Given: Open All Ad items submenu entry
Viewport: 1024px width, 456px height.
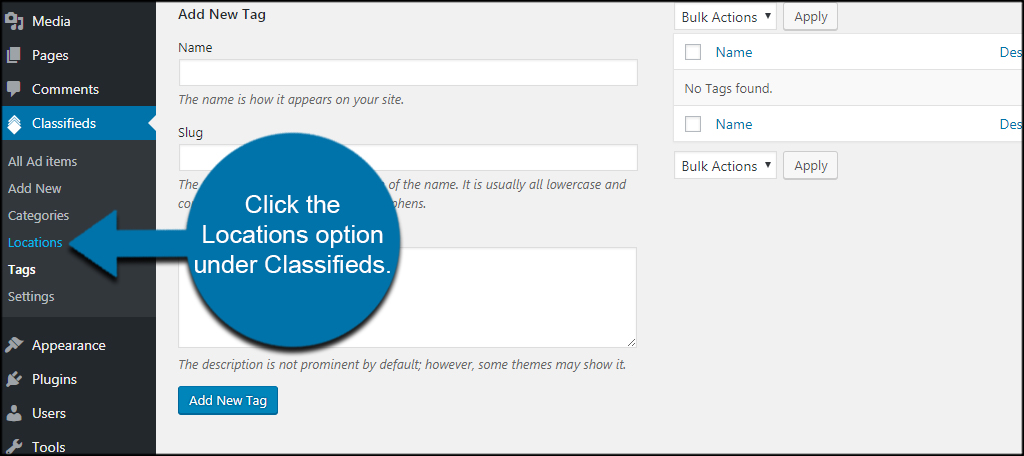Looking at the screenshot, I should click(42, 161).
